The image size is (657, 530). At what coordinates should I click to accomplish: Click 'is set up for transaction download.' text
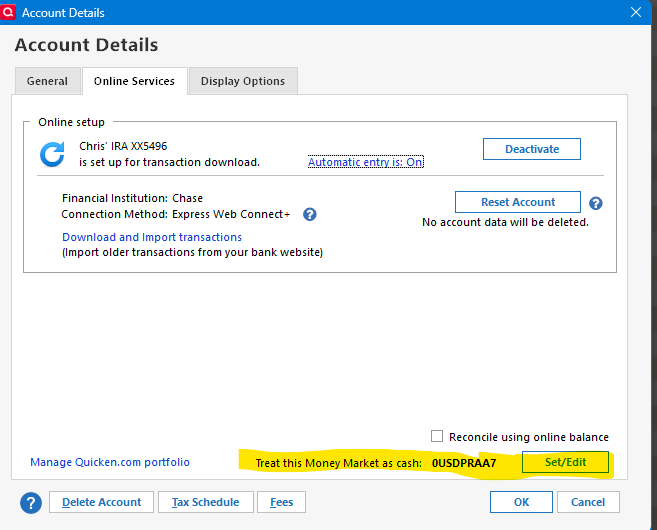tap(169, 162)
